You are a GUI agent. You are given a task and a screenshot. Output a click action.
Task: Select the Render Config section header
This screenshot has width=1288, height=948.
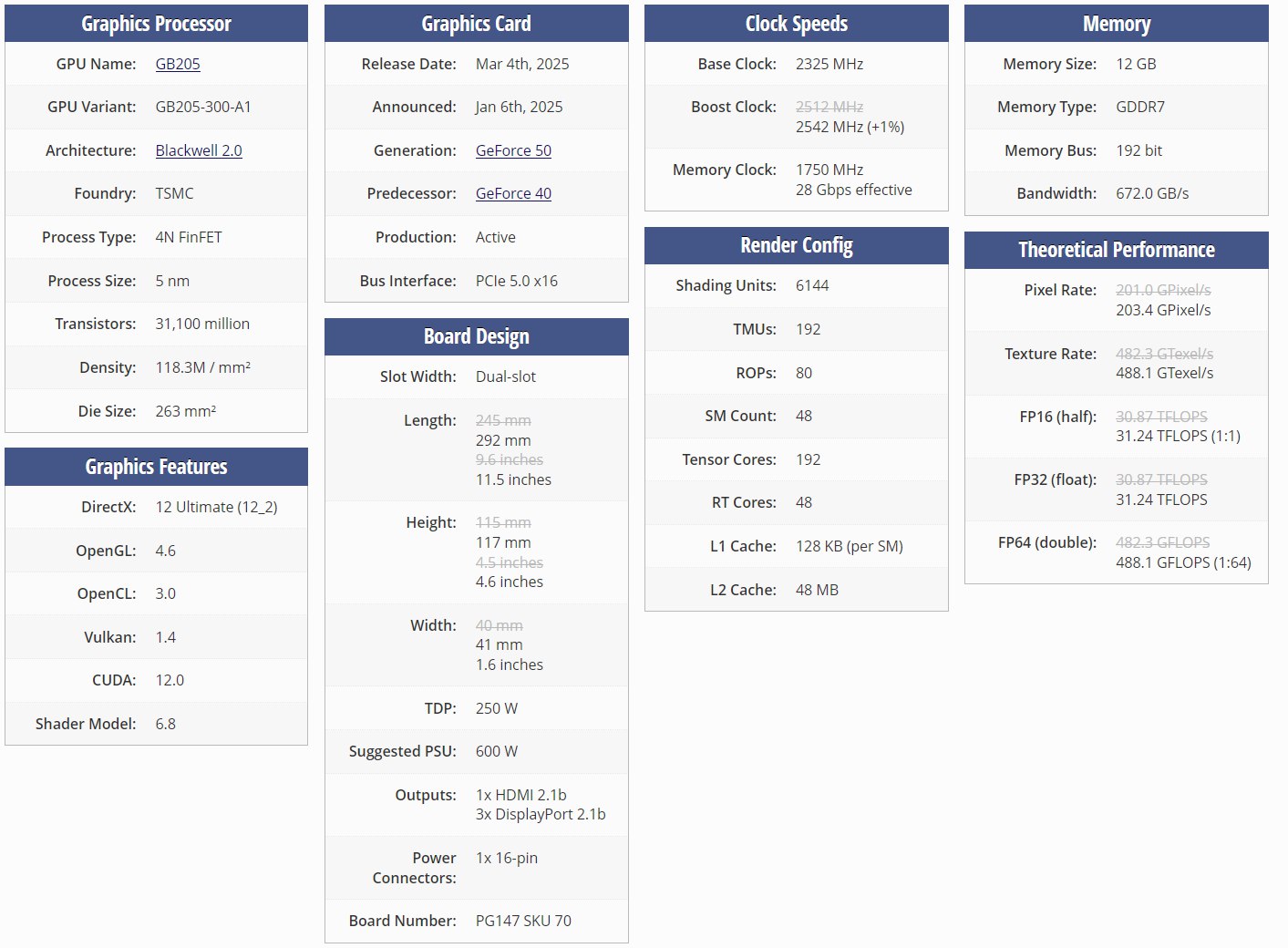[x=796, y=245]
